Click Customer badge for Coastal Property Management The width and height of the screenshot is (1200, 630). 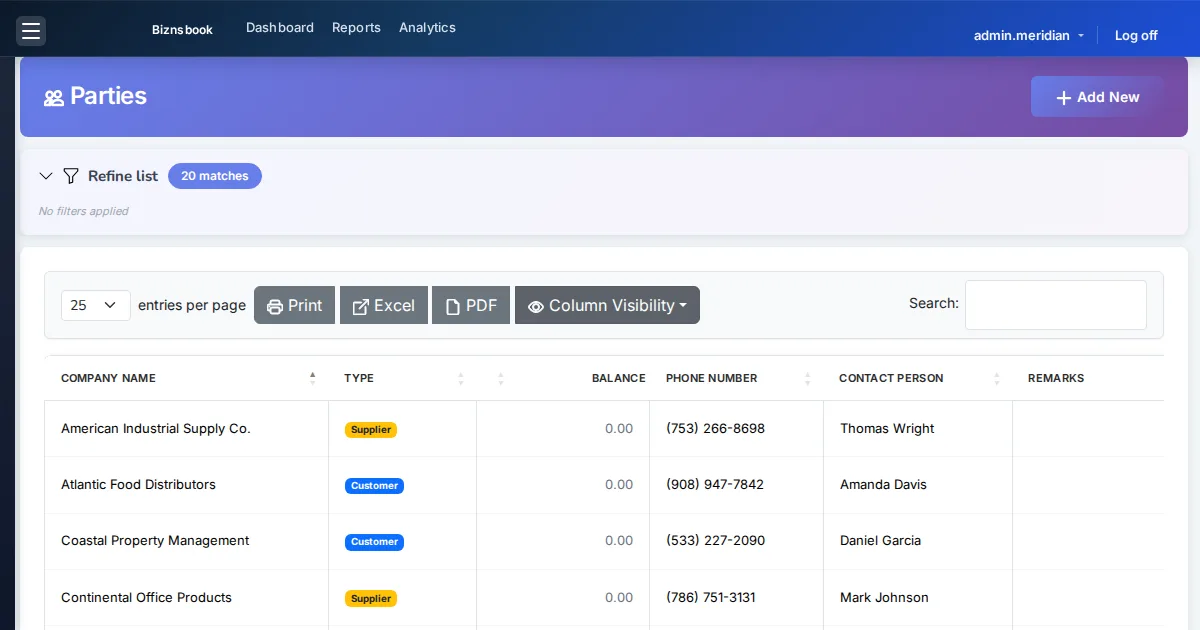pyautogui.click(x=375, y=542)
